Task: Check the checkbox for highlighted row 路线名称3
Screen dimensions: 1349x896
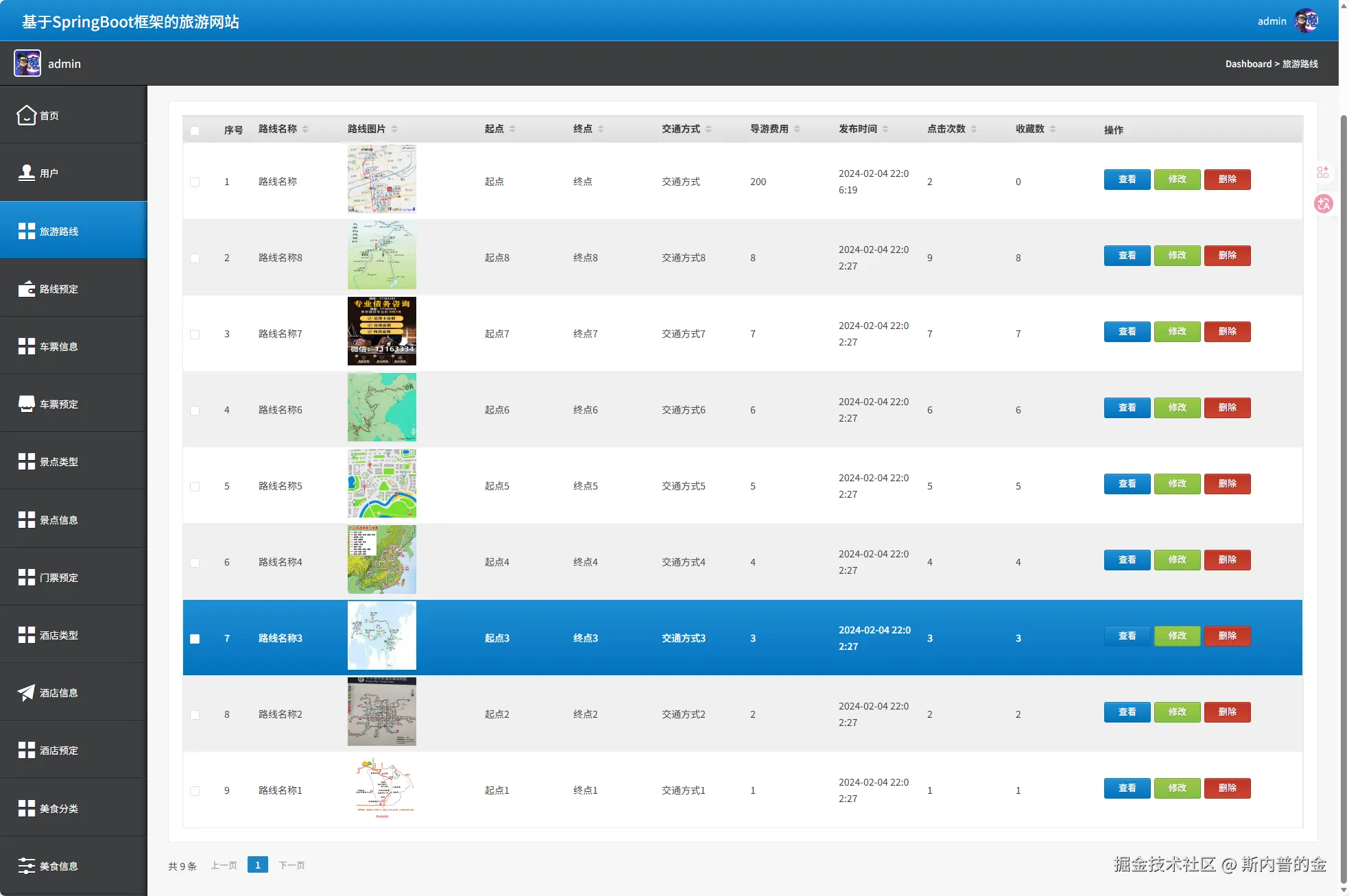Action: coord(195,639)
